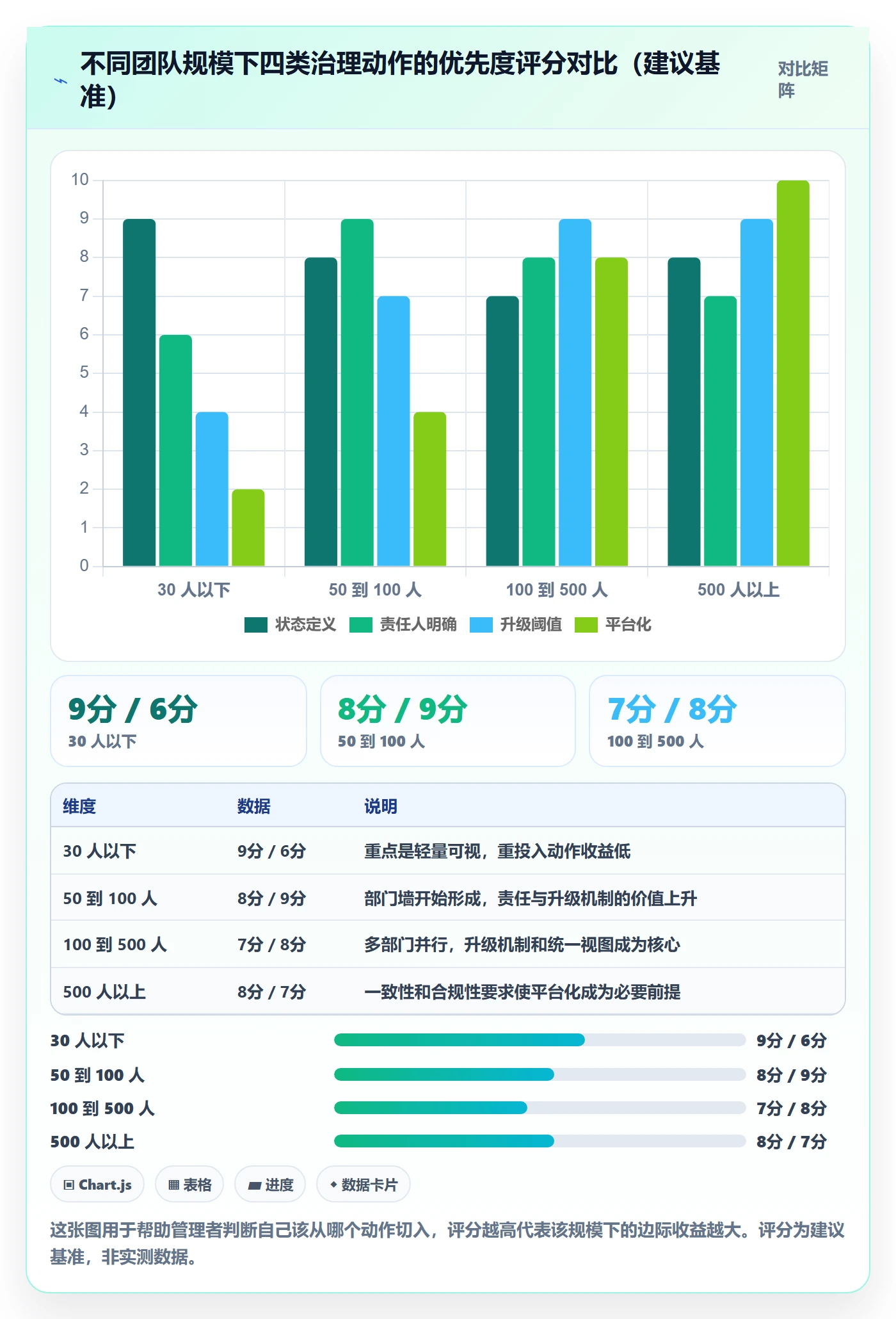This screenshot has height=1319, width=896.
Task: Click the 平台化 bar for 30 人以下
Action: [248, 528]
